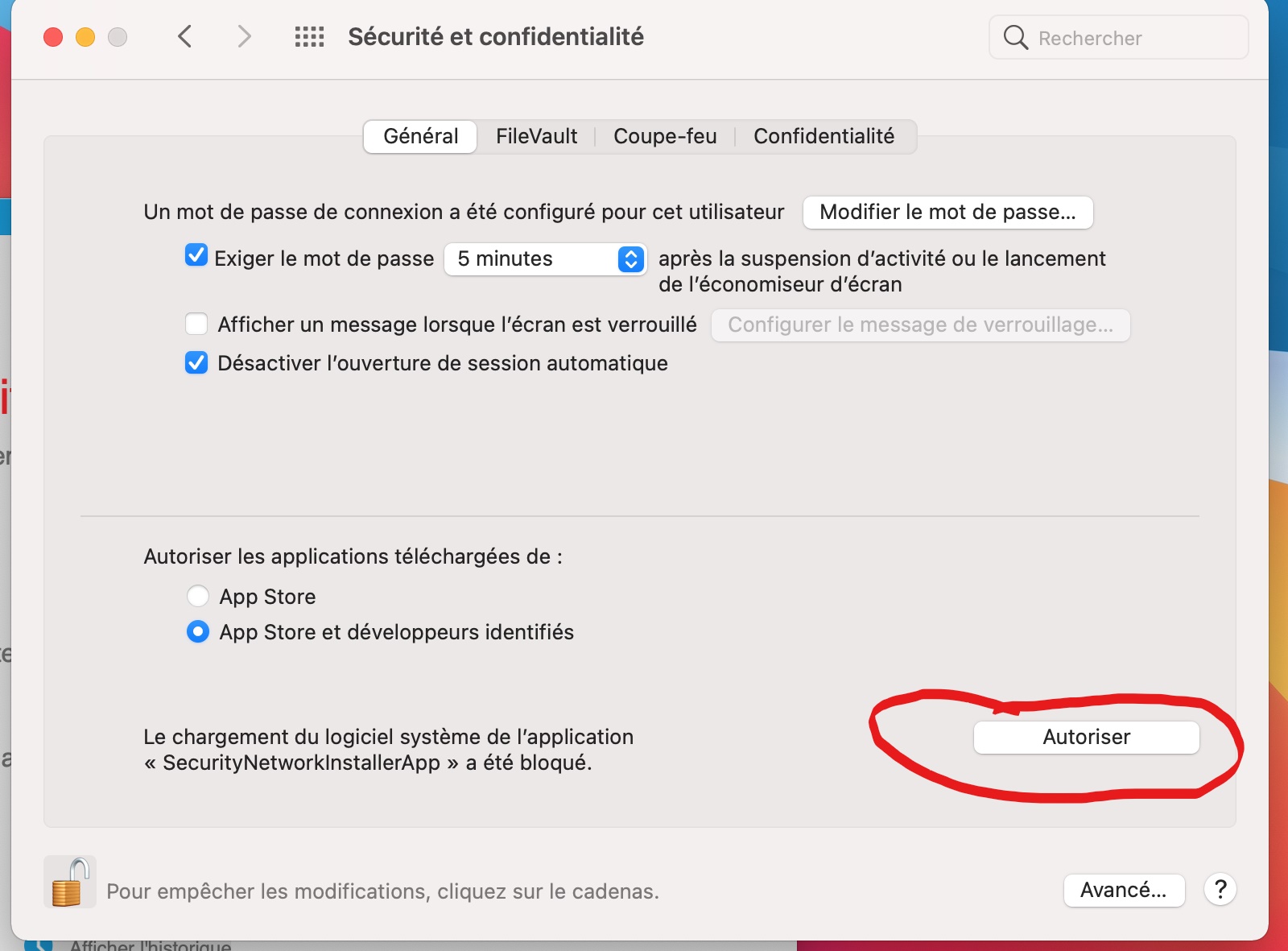Viewport: 1288px width, 951px height.
Task: Uncheck Désactiver l'ouverture de session automatique
Action: [x=196, y=362]
